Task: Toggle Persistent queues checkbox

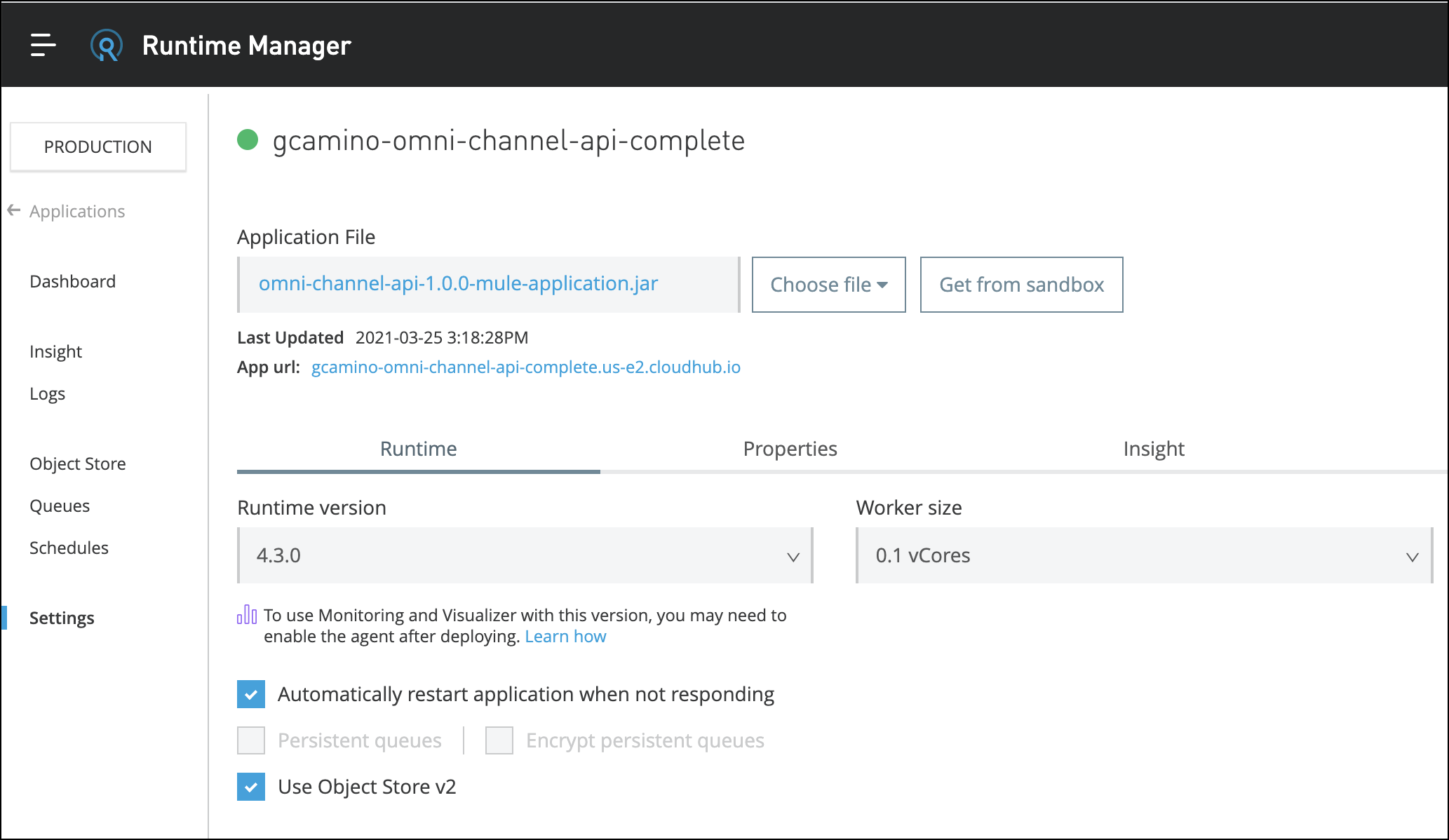Action: pyautogui.click(x=251, y=740)
